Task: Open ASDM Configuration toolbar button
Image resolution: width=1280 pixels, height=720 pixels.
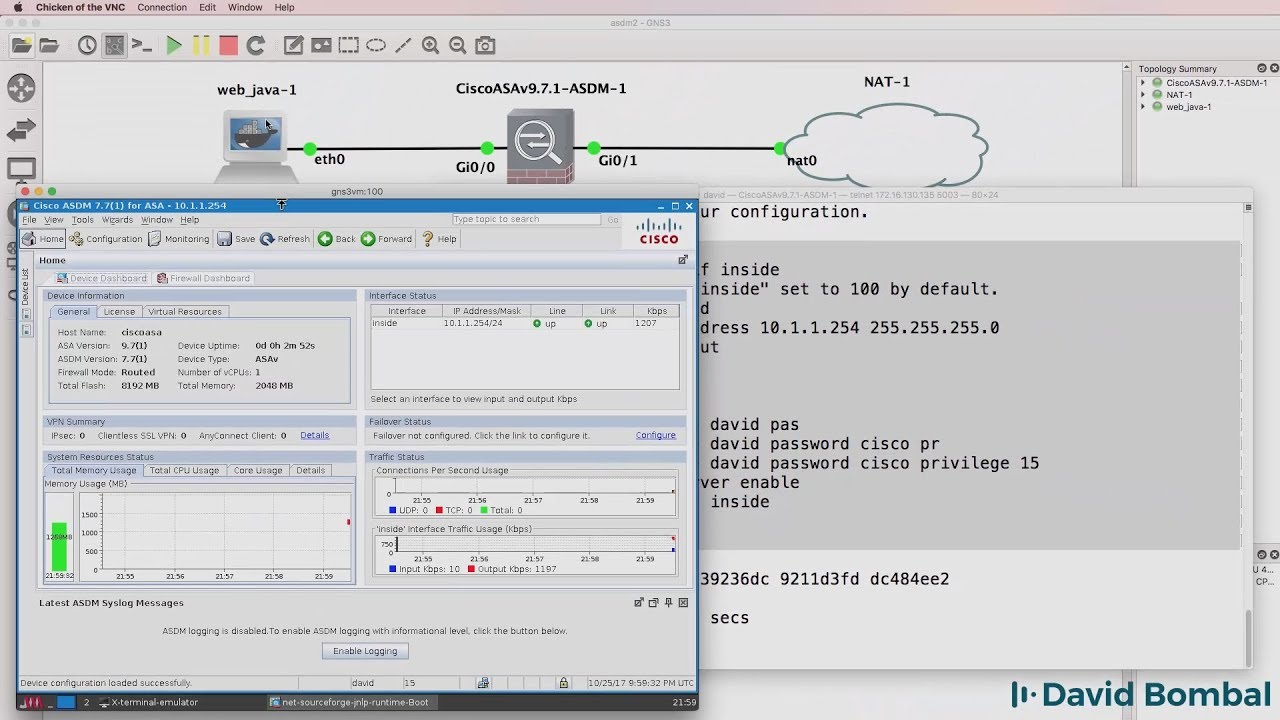Action: 106,239
